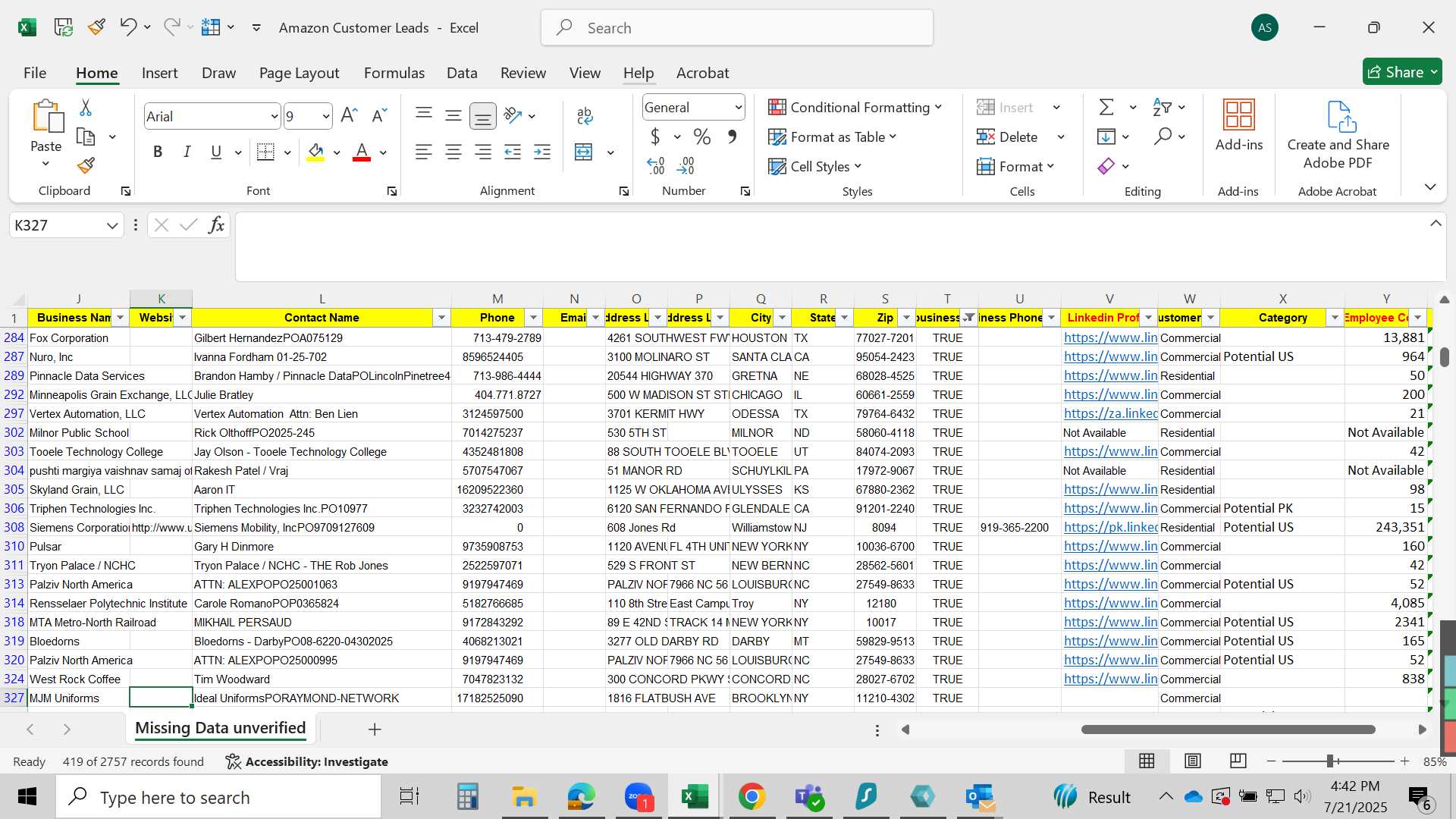This screenshot has height=819, width=1456.
Task: Click the zoom slider handle
Action: (x=1330, y=761)
